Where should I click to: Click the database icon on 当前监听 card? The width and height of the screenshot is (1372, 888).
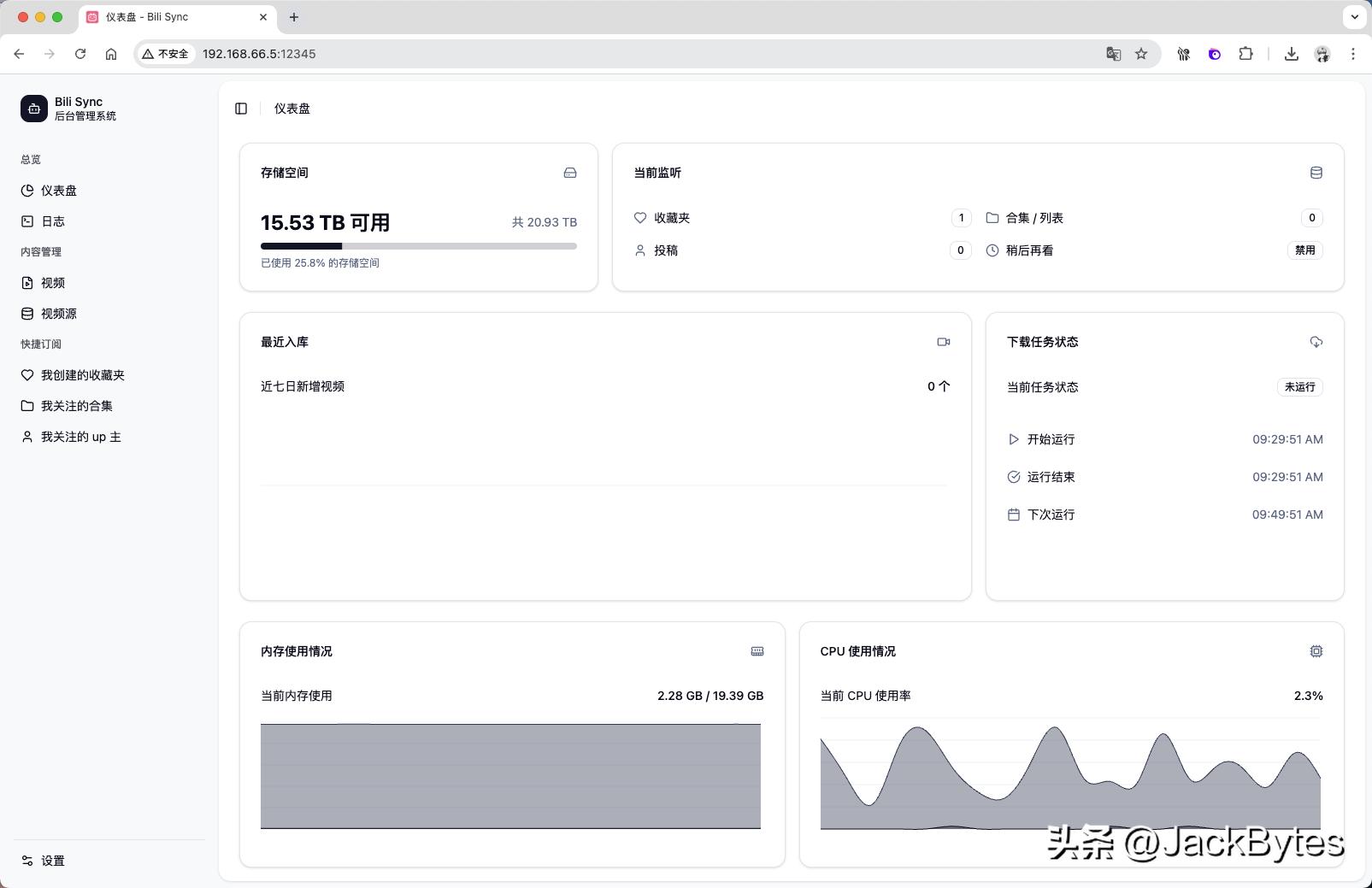pos(1316,173)
